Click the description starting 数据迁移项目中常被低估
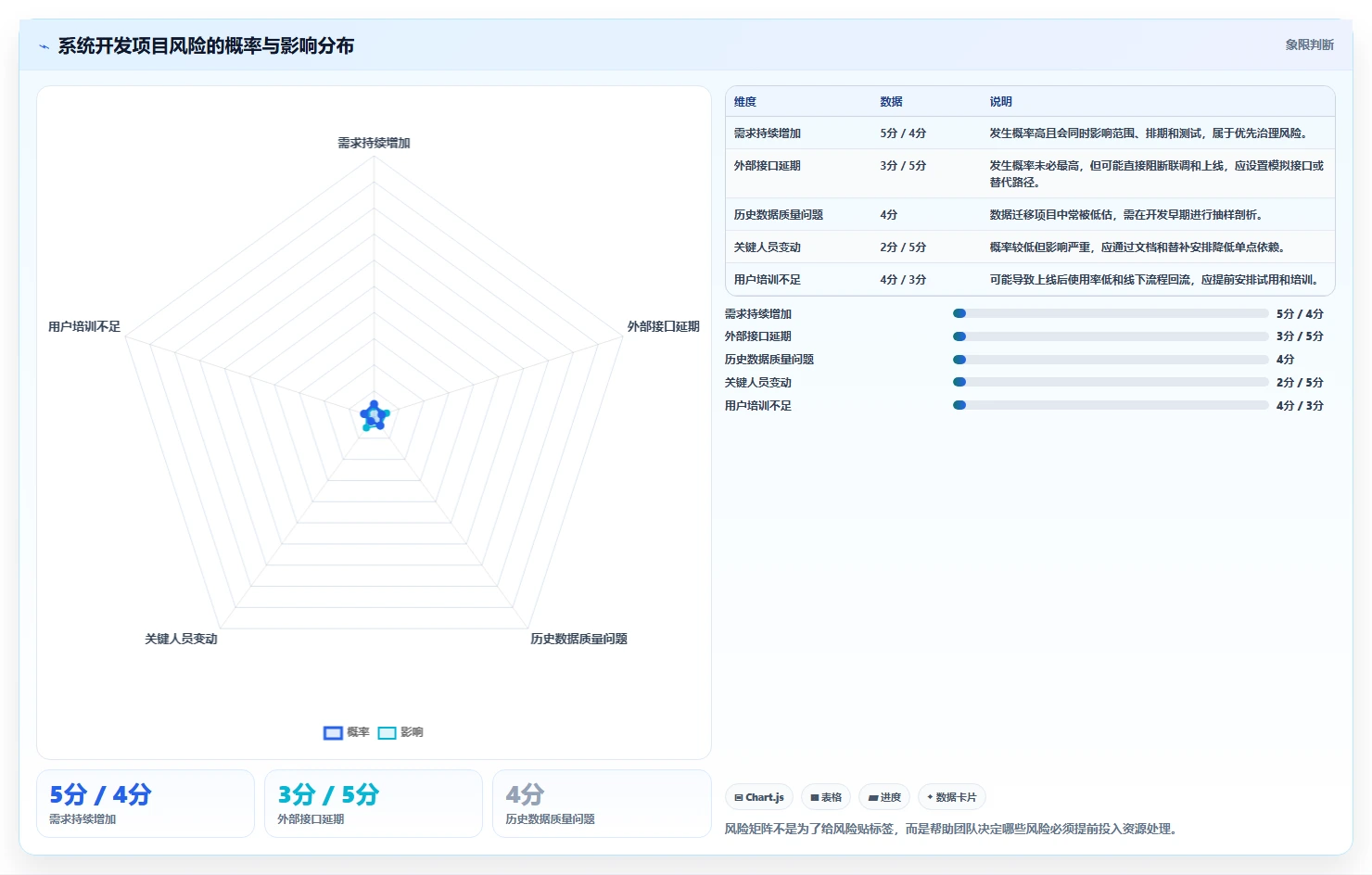The width and height of the screenshot is (1372, 875). 1126,215
